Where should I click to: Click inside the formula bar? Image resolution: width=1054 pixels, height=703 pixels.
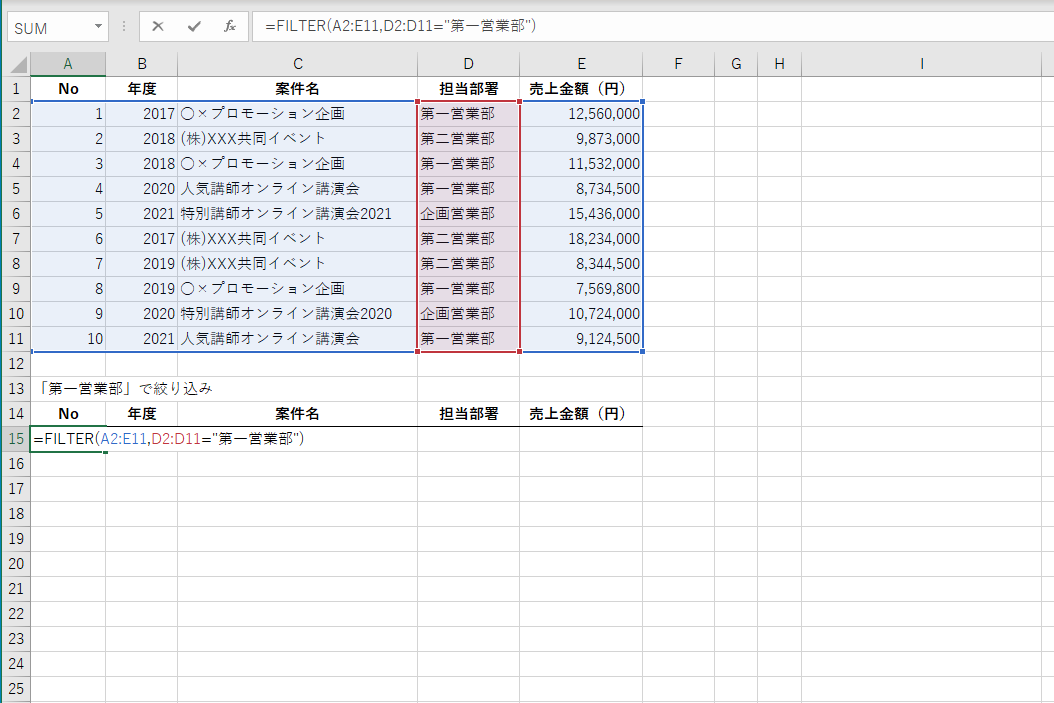(500, 26)
